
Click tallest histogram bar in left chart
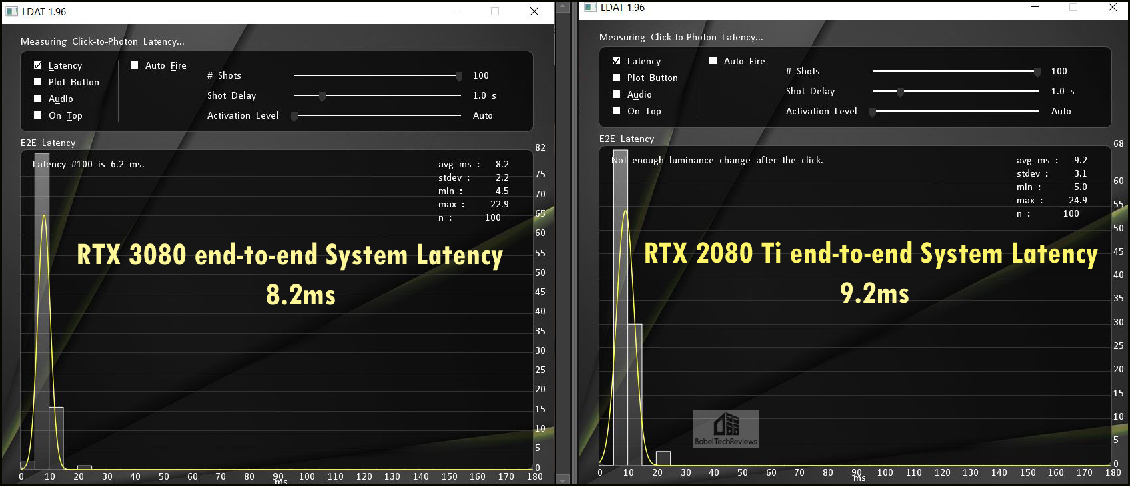click(42, 310)
